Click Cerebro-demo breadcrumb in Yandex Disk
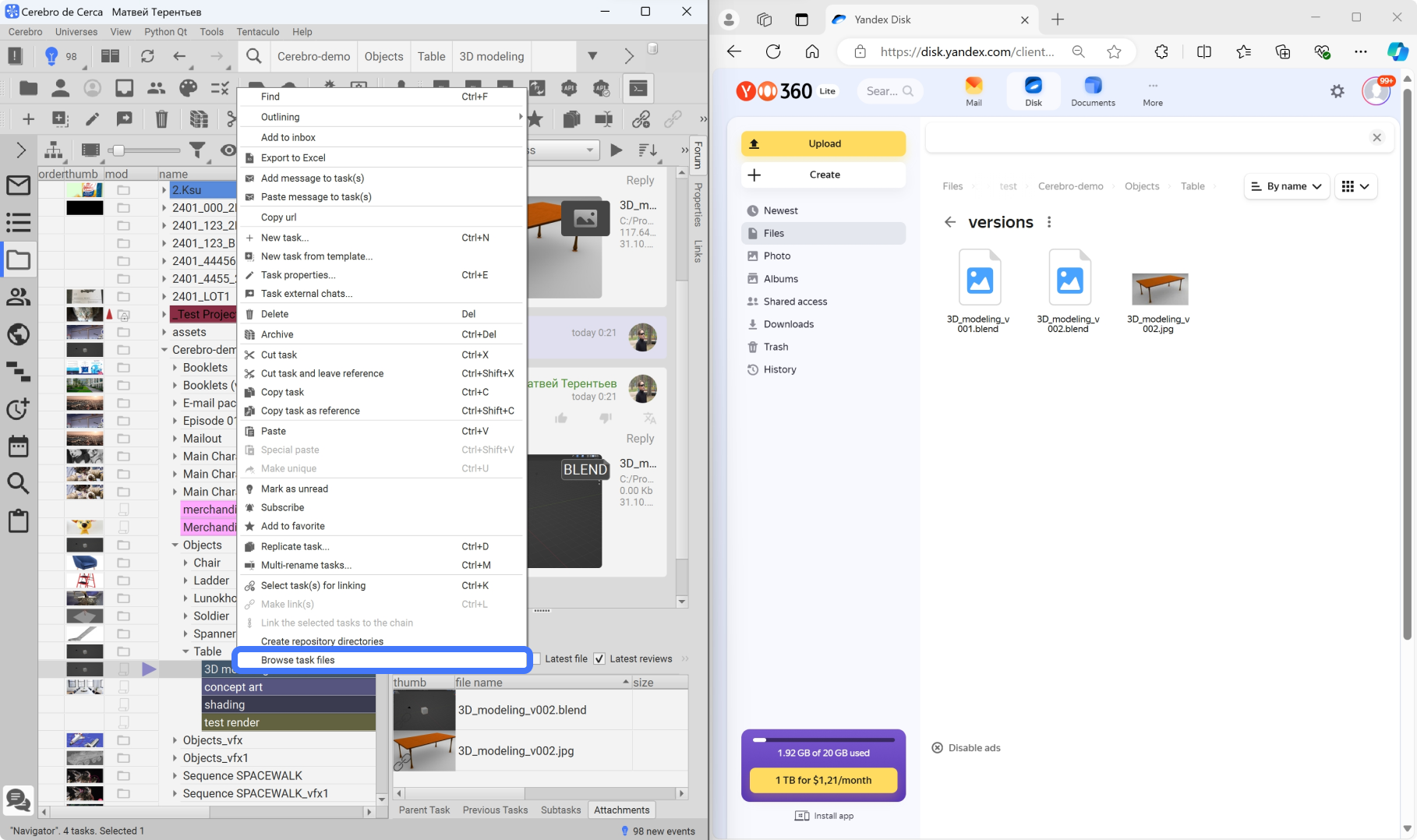Viewport: 1417px width, 840px height. tap(1070, 186)
